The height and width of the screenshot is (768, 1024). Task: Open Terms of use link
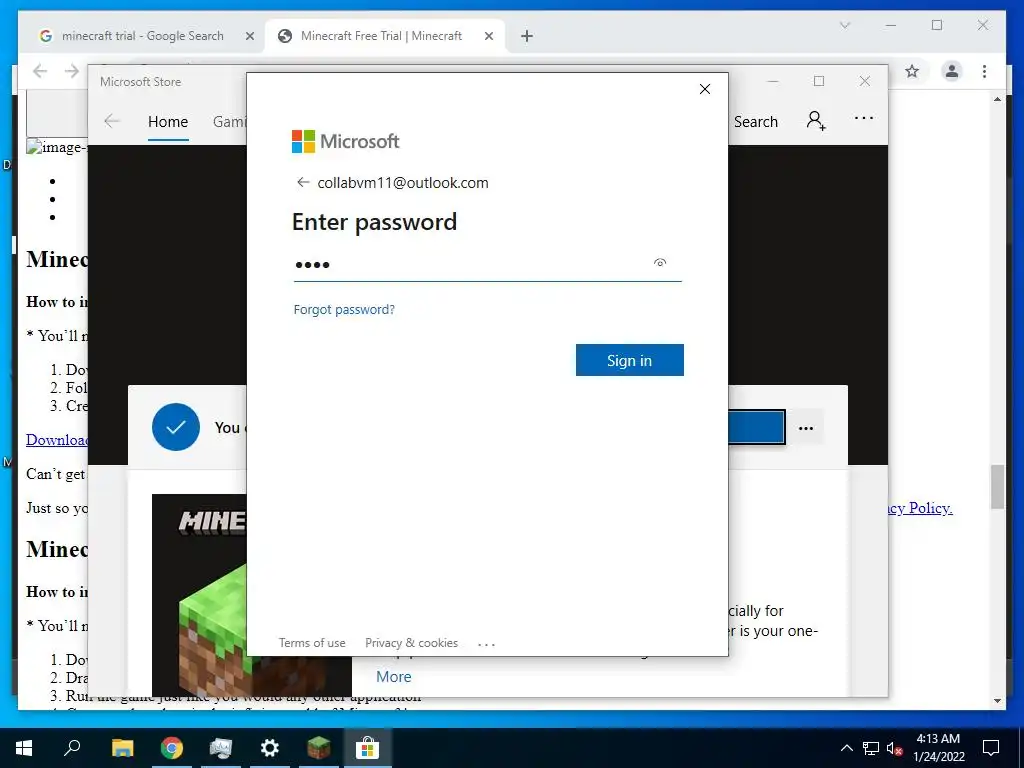click(312, 643)
